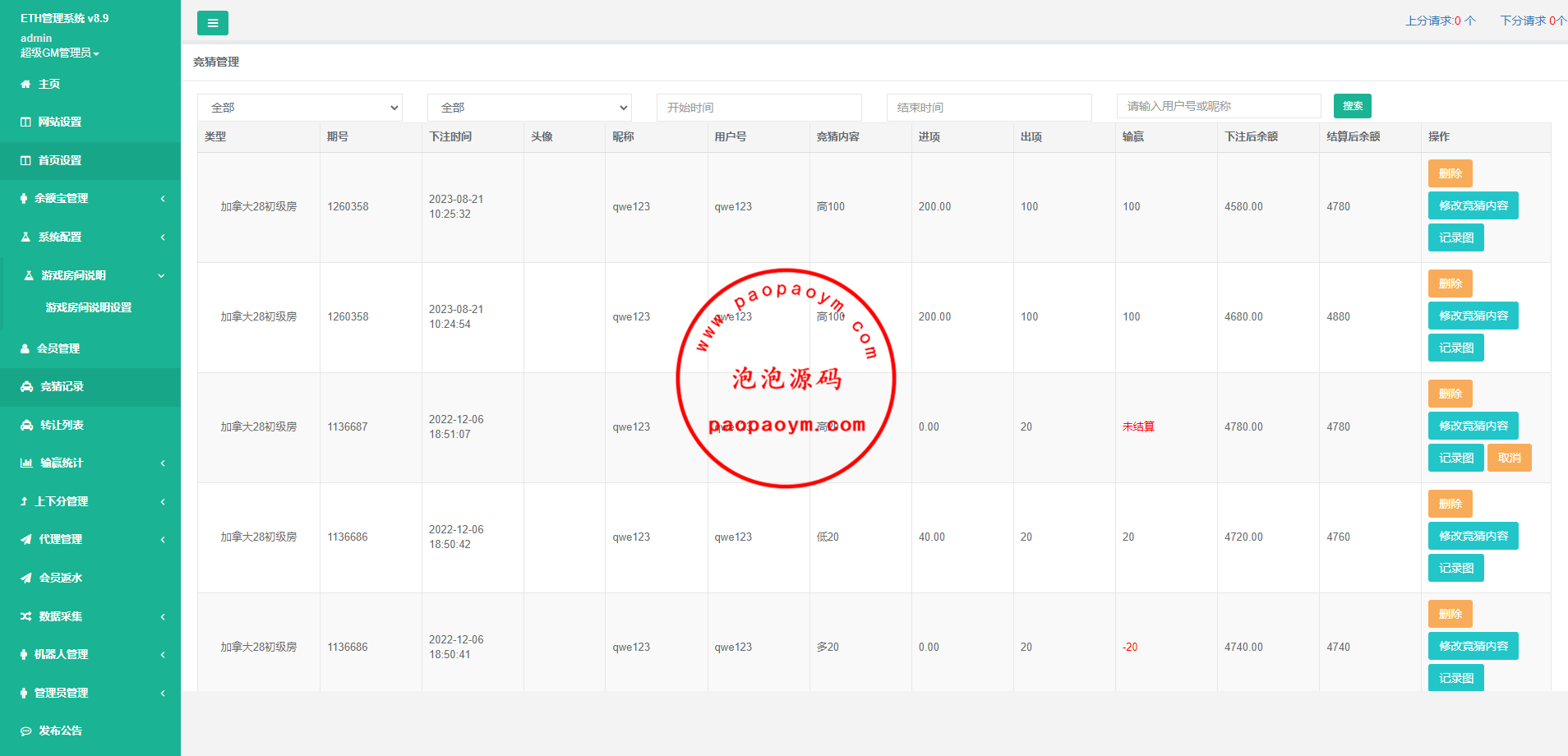The height and width of the screenshot is (756, 1568).
Task: Select the 发布公告 announcement icon
Action: click(x=24, y=731)
